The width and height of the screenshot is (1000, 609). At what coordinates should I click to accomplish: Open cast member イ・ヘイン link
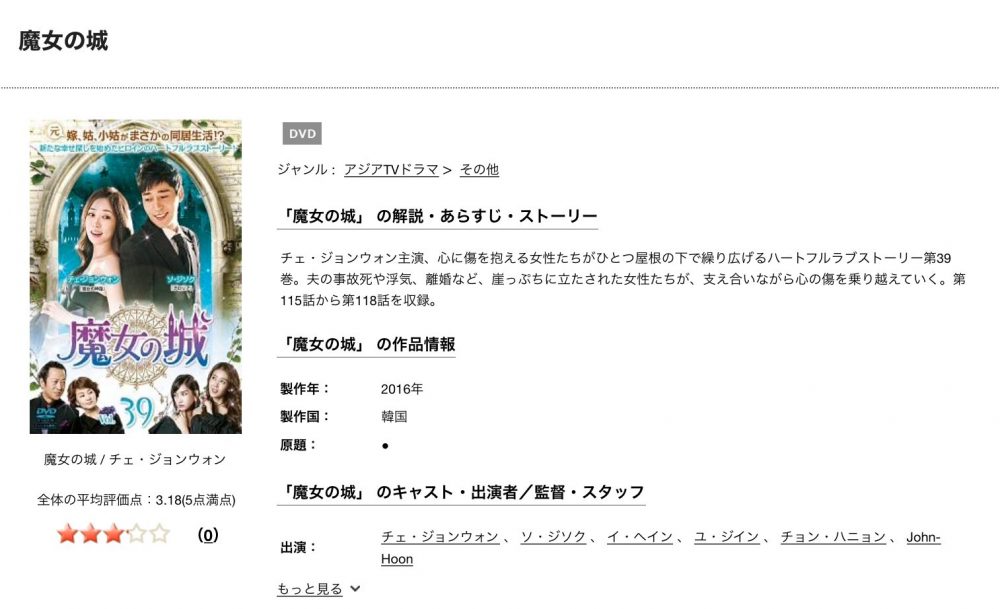point(640,537)
